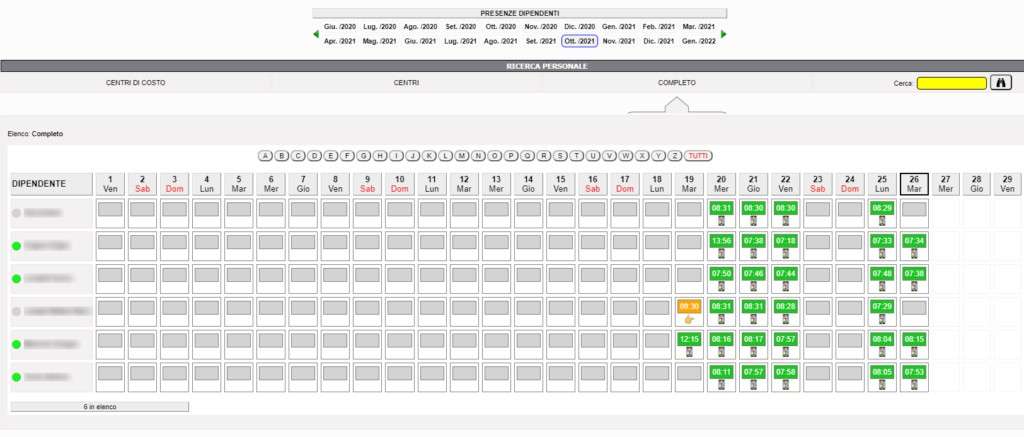Click green status dot in the 13:56 row
Screen dimensions: 1024x437
point(16,246)
